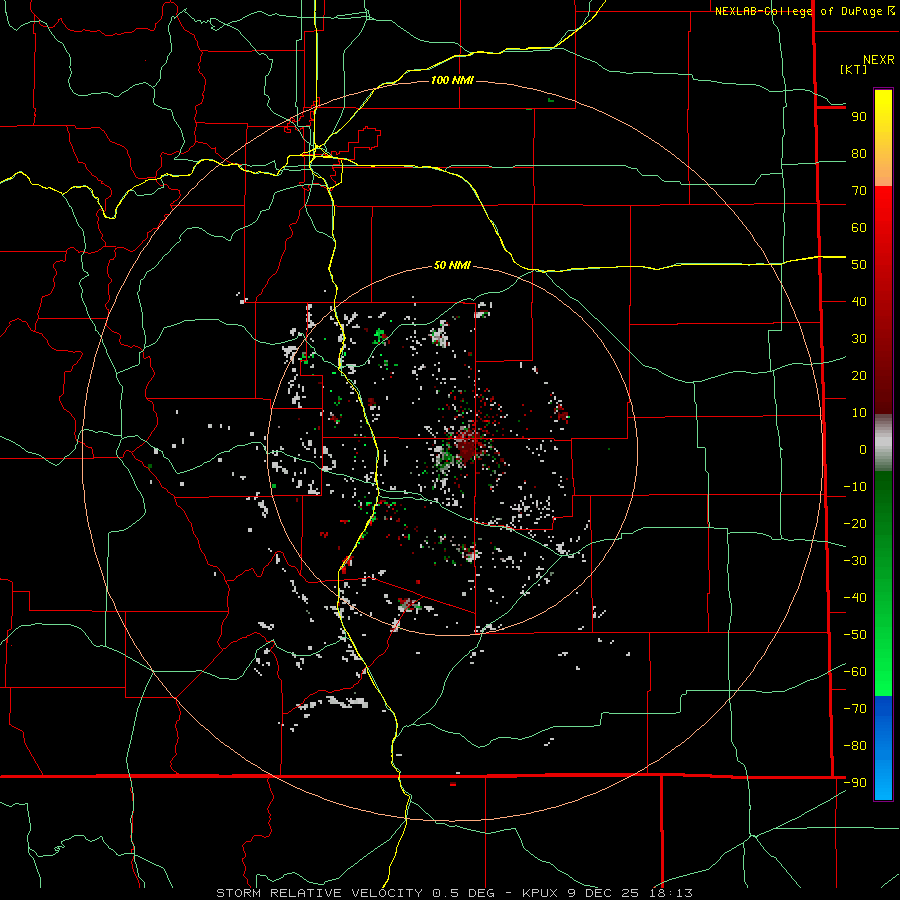The height and width of the screenshot is (900, 900).
Task: Click the "-20" value on the velocity scale
Action: (855, 524)
